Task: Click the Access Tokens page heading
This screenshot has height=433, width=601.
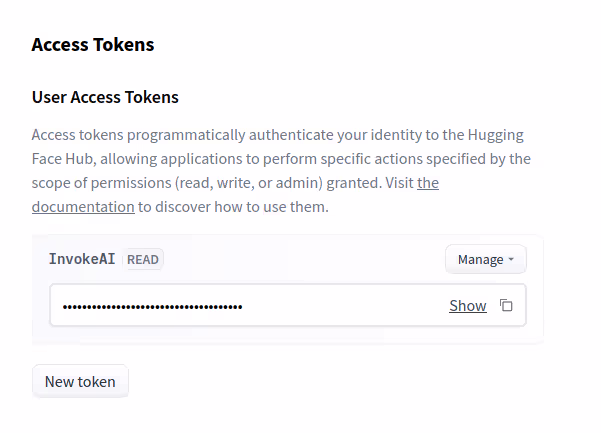Action: click(x=93, y=45)
